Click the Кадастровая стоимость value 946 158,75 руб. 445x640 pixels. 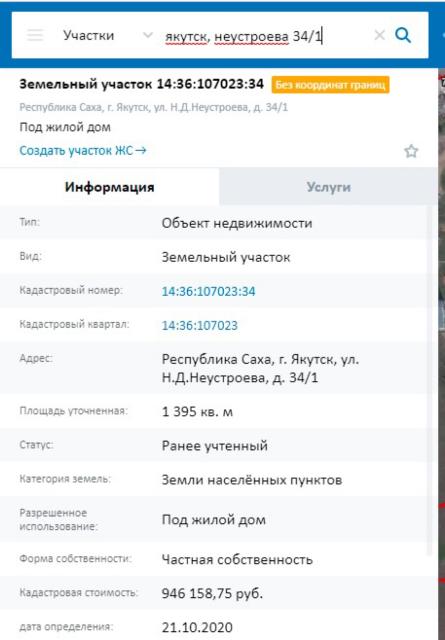212,593
